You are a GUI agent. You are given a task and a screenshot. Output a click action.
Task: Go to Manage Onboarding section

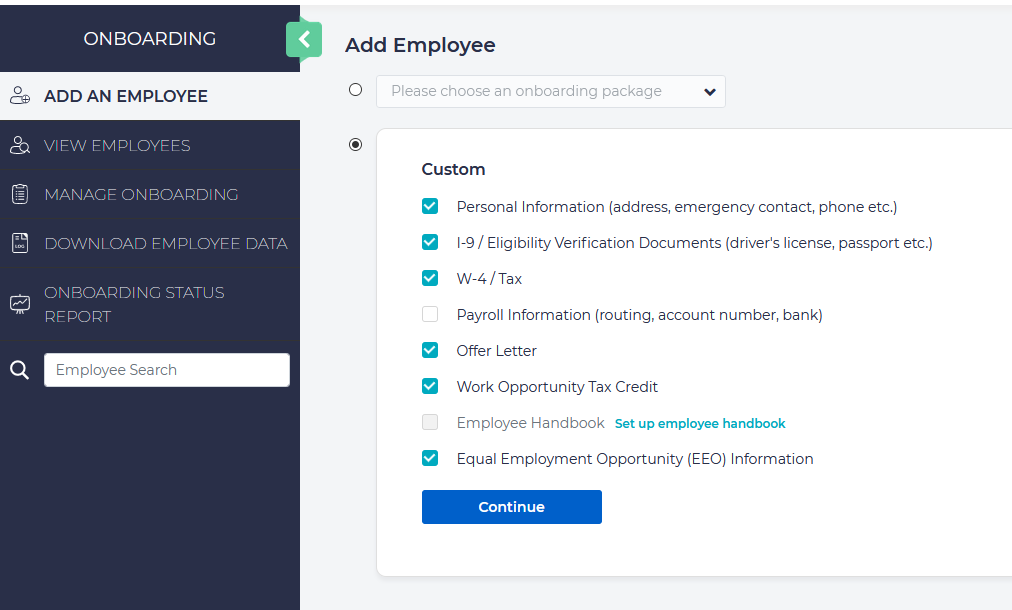(x=141, y=194)
